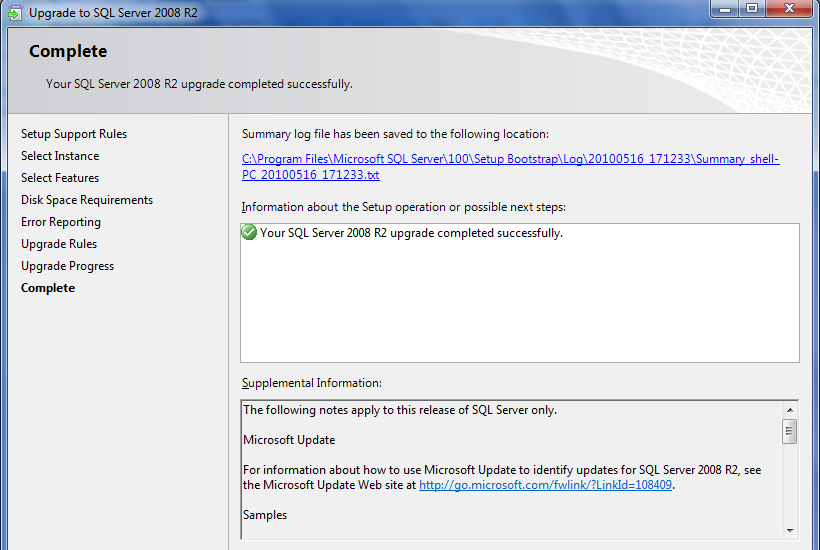This screenshot has width=820, height=550.
Task: Click 'Information about the Setup operation' label
Action: tap(403, 207)
